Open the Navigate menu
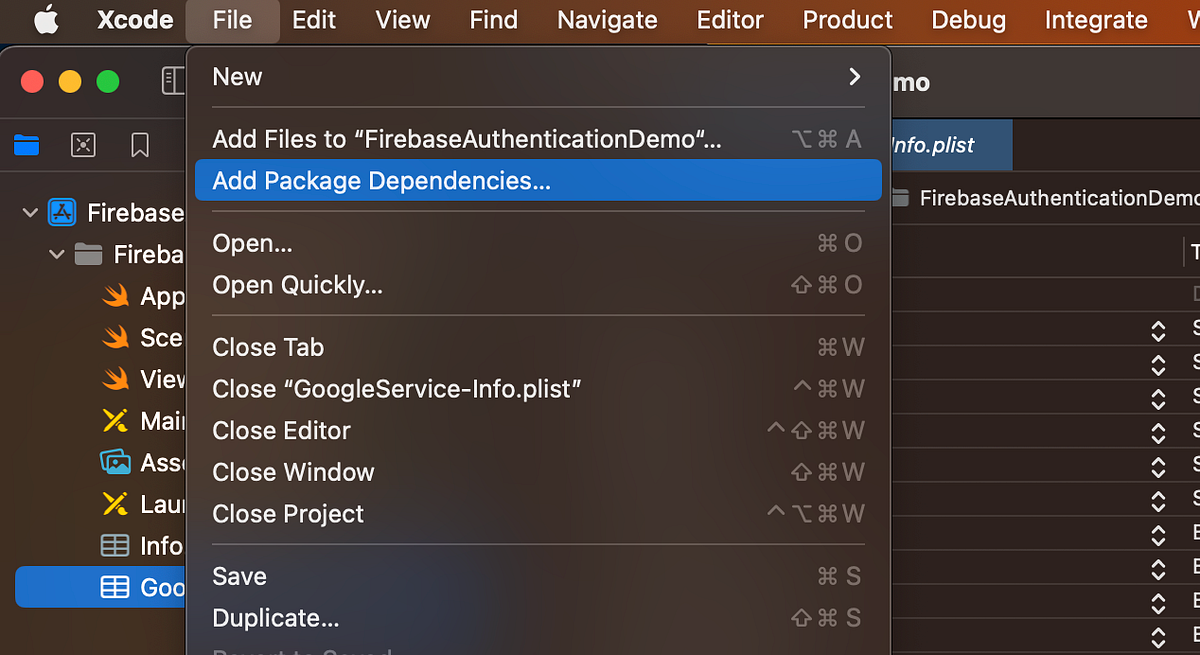 coord(607,20)
